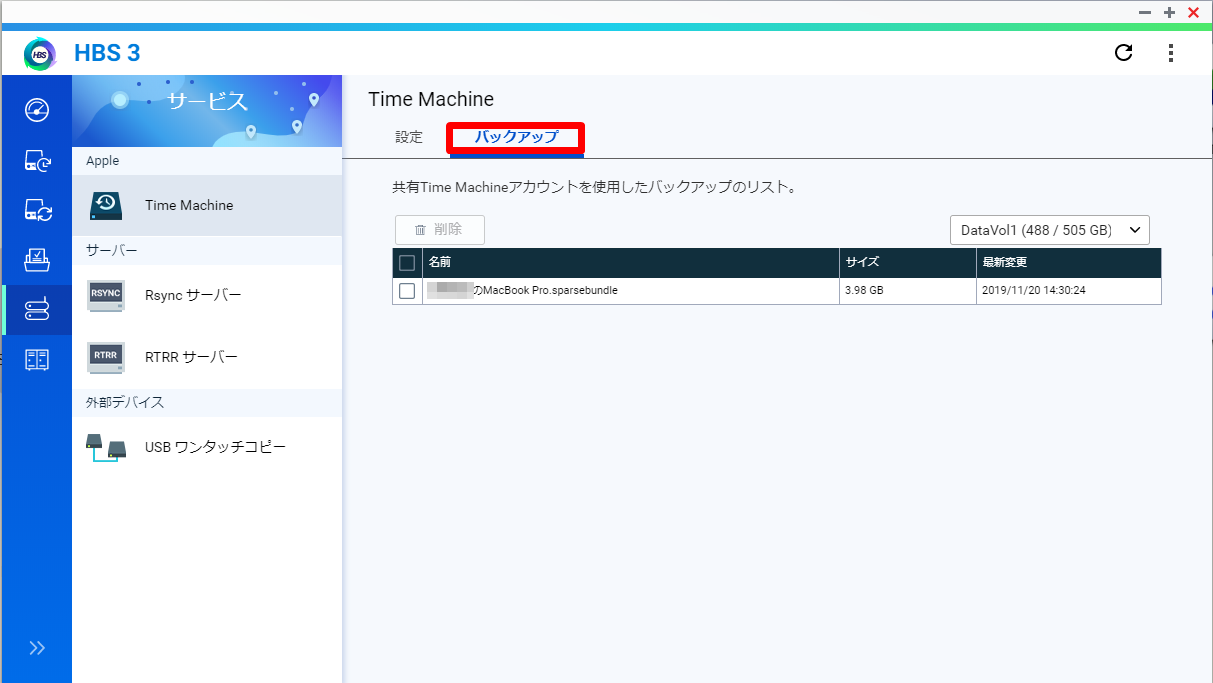Viewport: 1213px width, 683px height.
Task: Open USB ワンタッチコピー service
Action: (x=207, y=447)
